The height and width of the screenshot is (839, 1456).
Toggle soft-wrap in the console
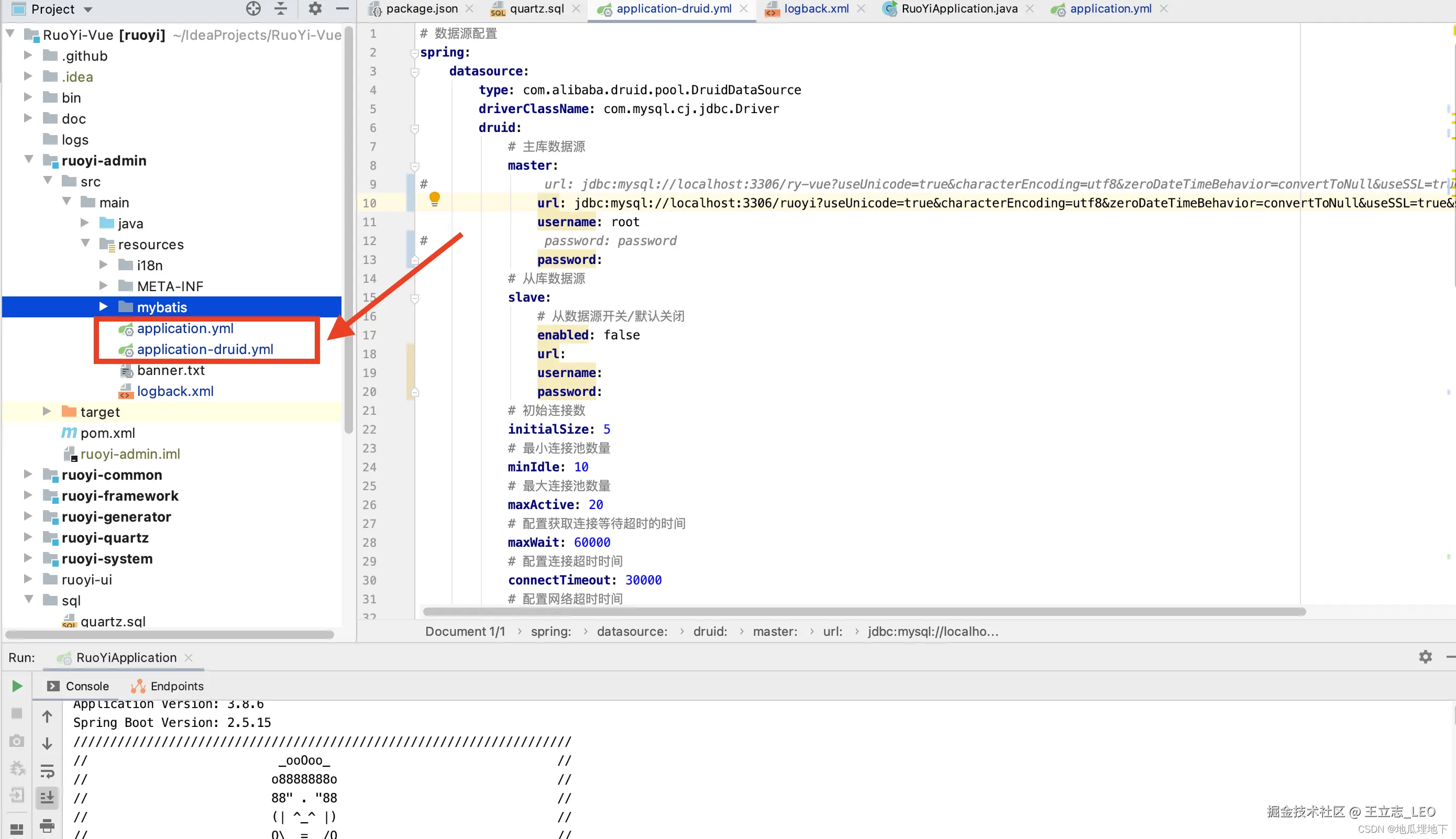coord(47,770)
